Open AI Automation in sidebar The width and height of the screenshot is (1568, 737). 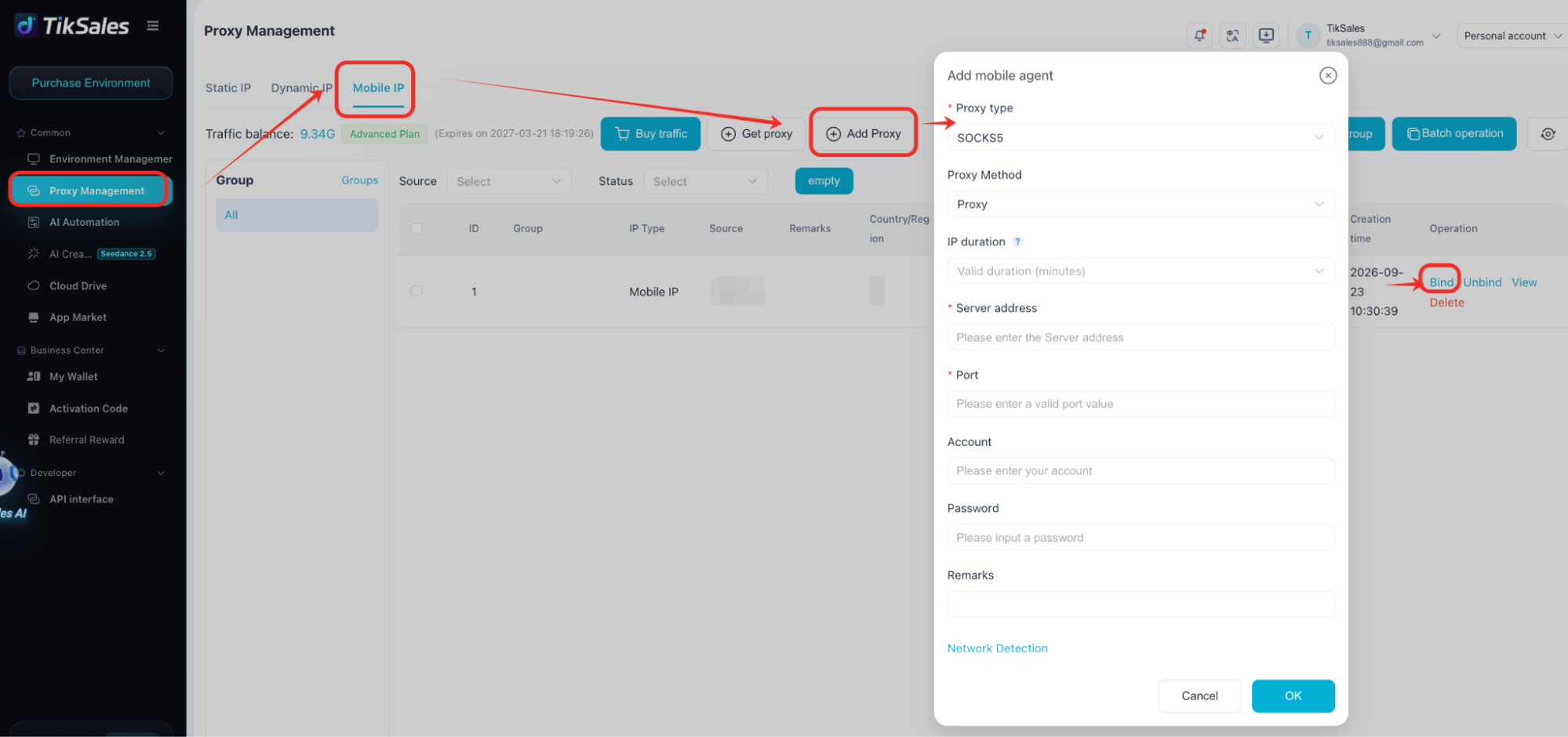coord(85,223)
